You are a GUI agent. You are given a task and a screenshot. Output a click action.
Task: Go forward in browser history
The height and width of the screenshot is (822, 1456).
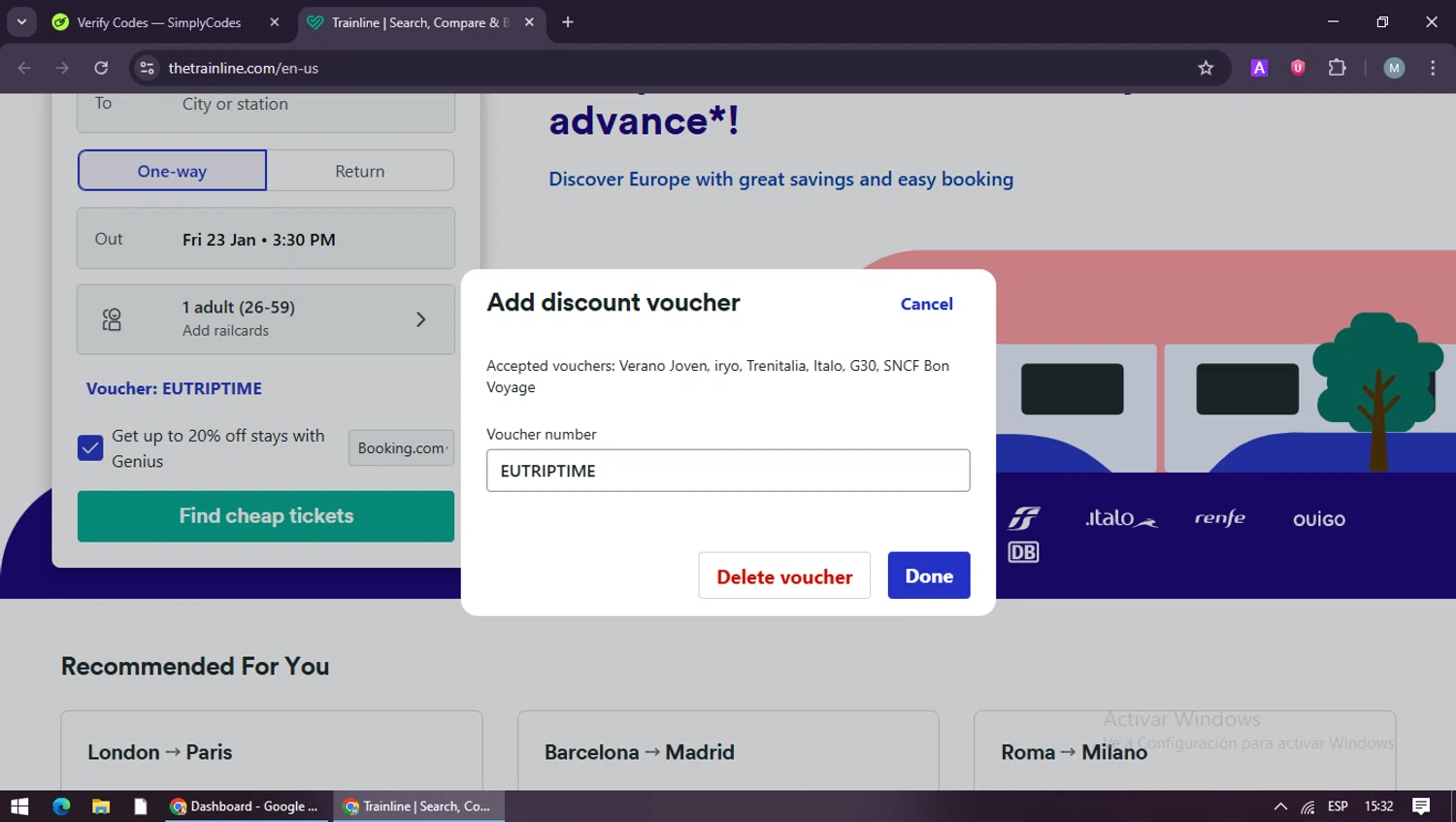pyautogui.click(x=62, y=68)
